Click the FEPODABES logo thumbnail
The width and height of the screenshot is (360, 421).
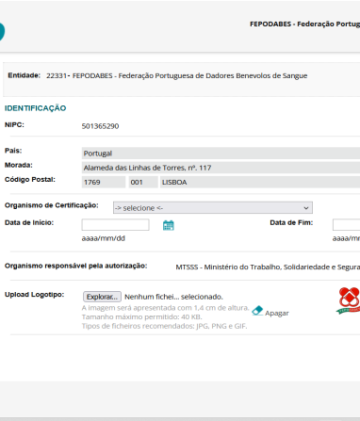click(348, 301)
